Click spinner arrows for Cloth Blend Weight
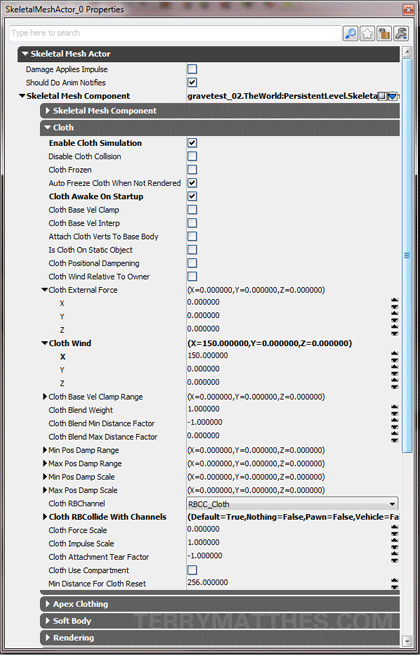Screen dimensions: 420x655 tap(395, 410)
